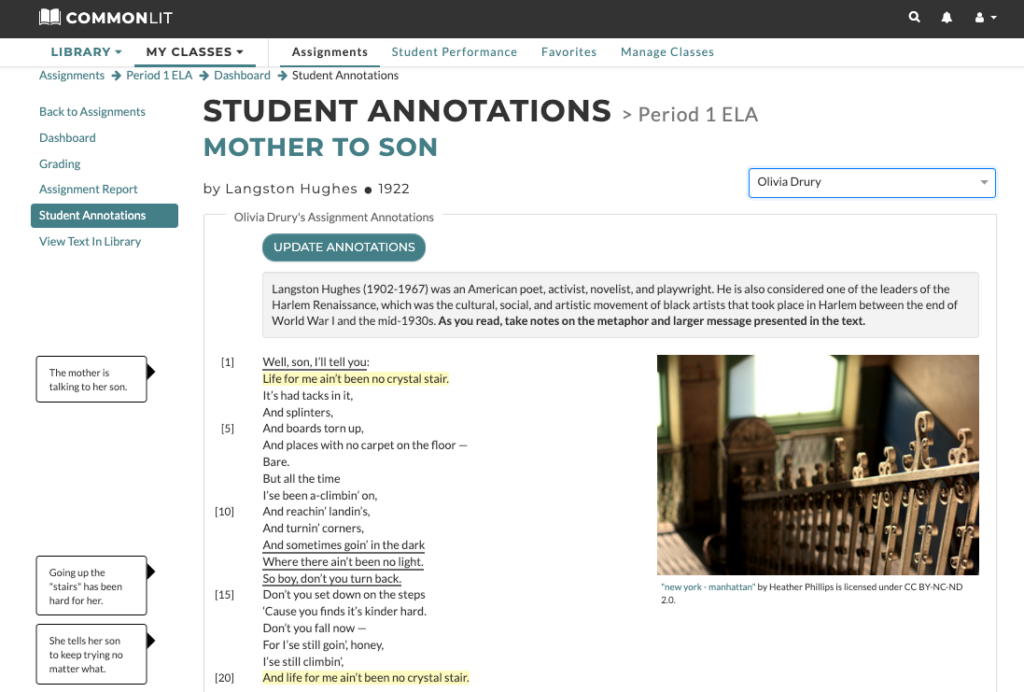Viewport: 1024px width, 692px height.
Task: Click the Assignments breadcrumb link
Action: pos(72,75)
